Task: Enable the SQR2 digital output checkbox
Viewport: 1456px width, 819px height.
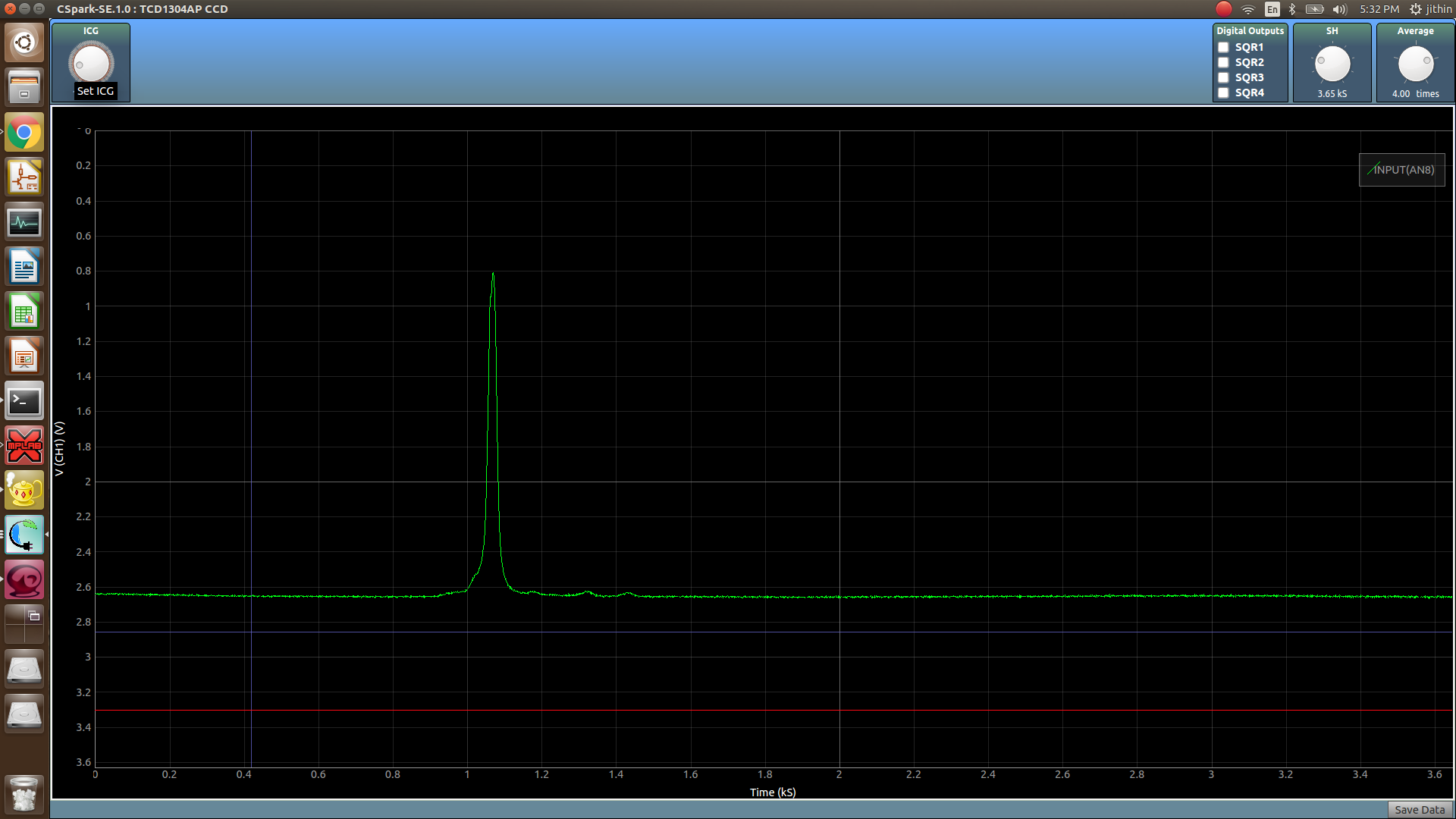Action: 1223,62
